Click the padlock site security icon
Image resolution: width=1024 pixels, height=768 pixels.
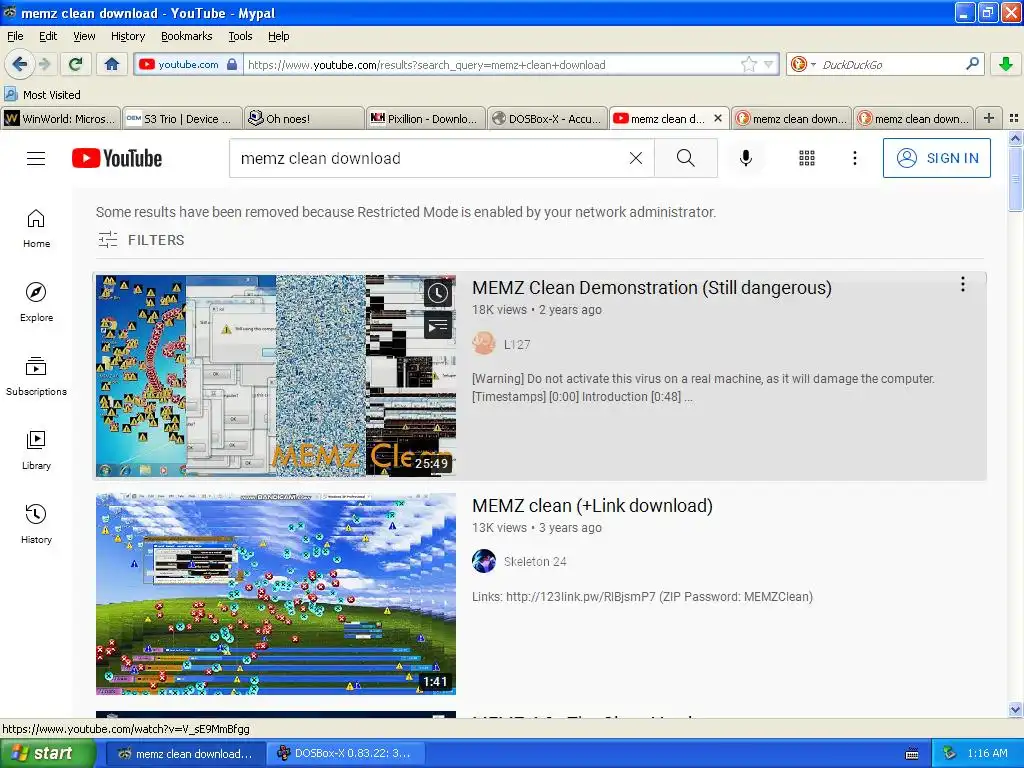(232, 64)
